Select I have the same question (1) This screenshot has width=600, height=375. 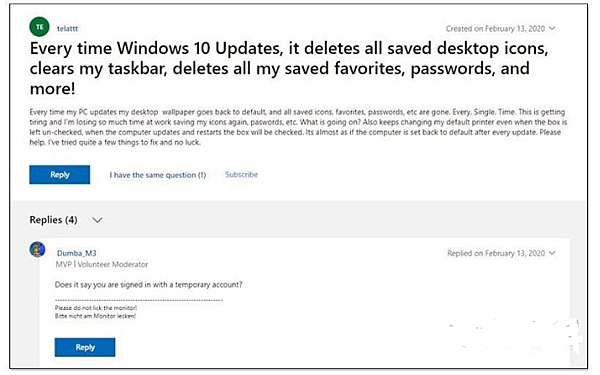(x=158, y=175)
